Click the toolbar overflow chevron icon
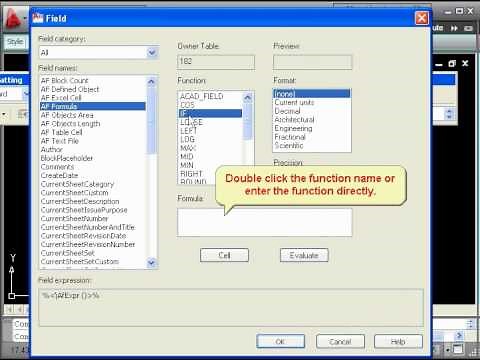The width and height of the screenshot is (480, 360). click(454, 29)
